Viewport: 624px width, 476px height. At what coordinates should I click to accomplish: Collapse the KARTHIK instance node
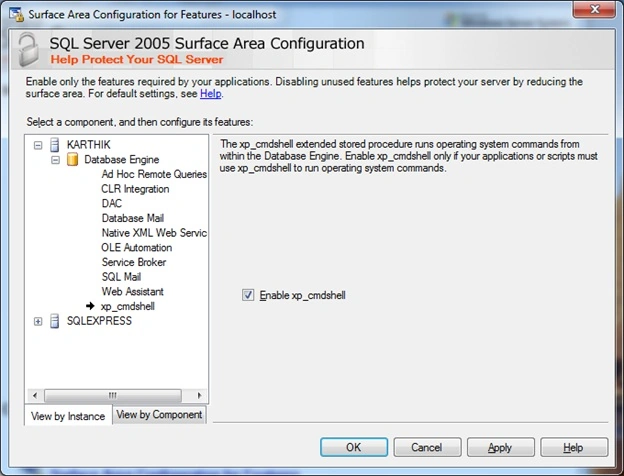click(38, 145)
